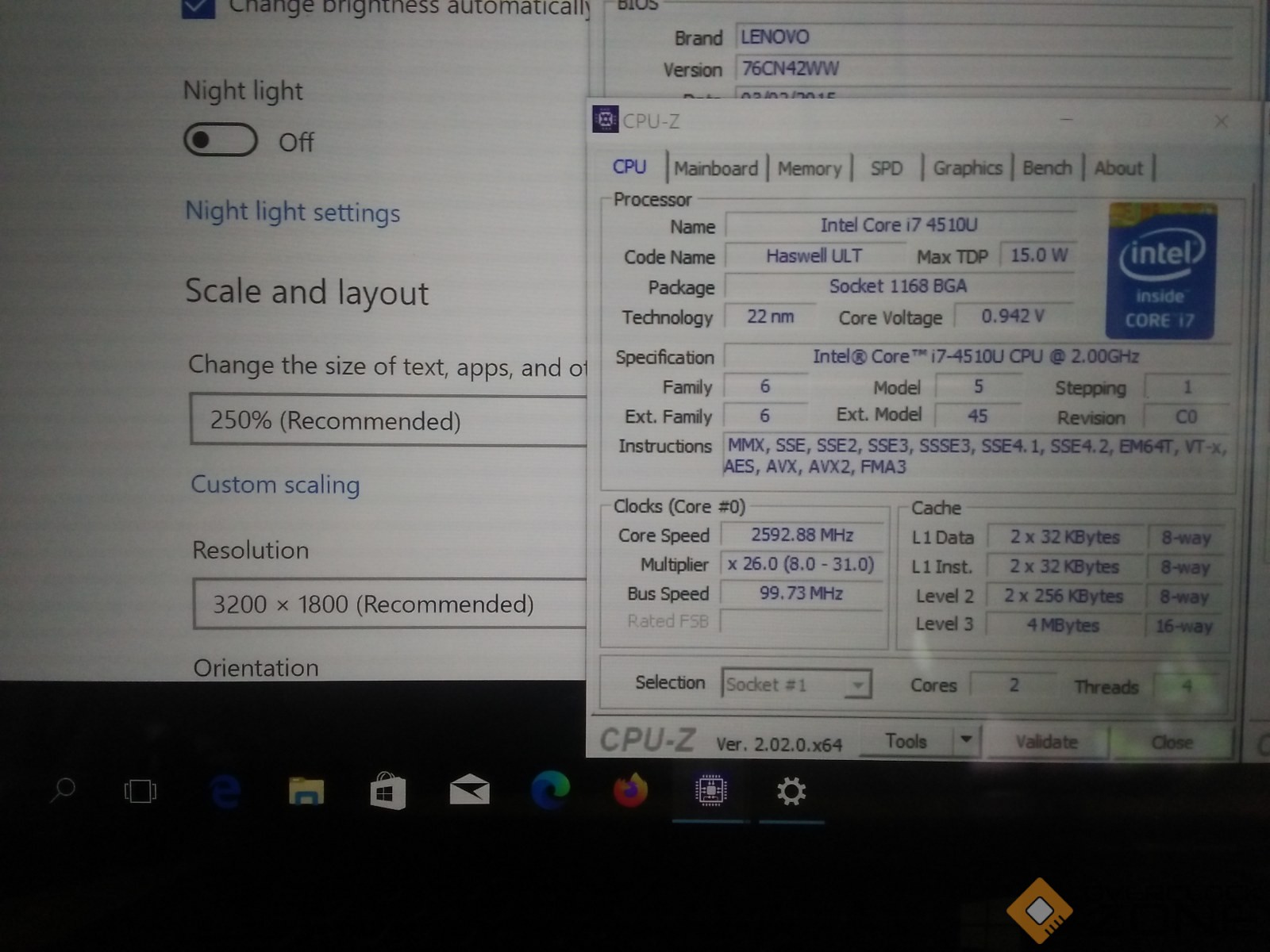Viewport: 1270px width, 952px height.
Task: Select the CPU-Z taskbar icon
Action: click(x=710, y=790)
